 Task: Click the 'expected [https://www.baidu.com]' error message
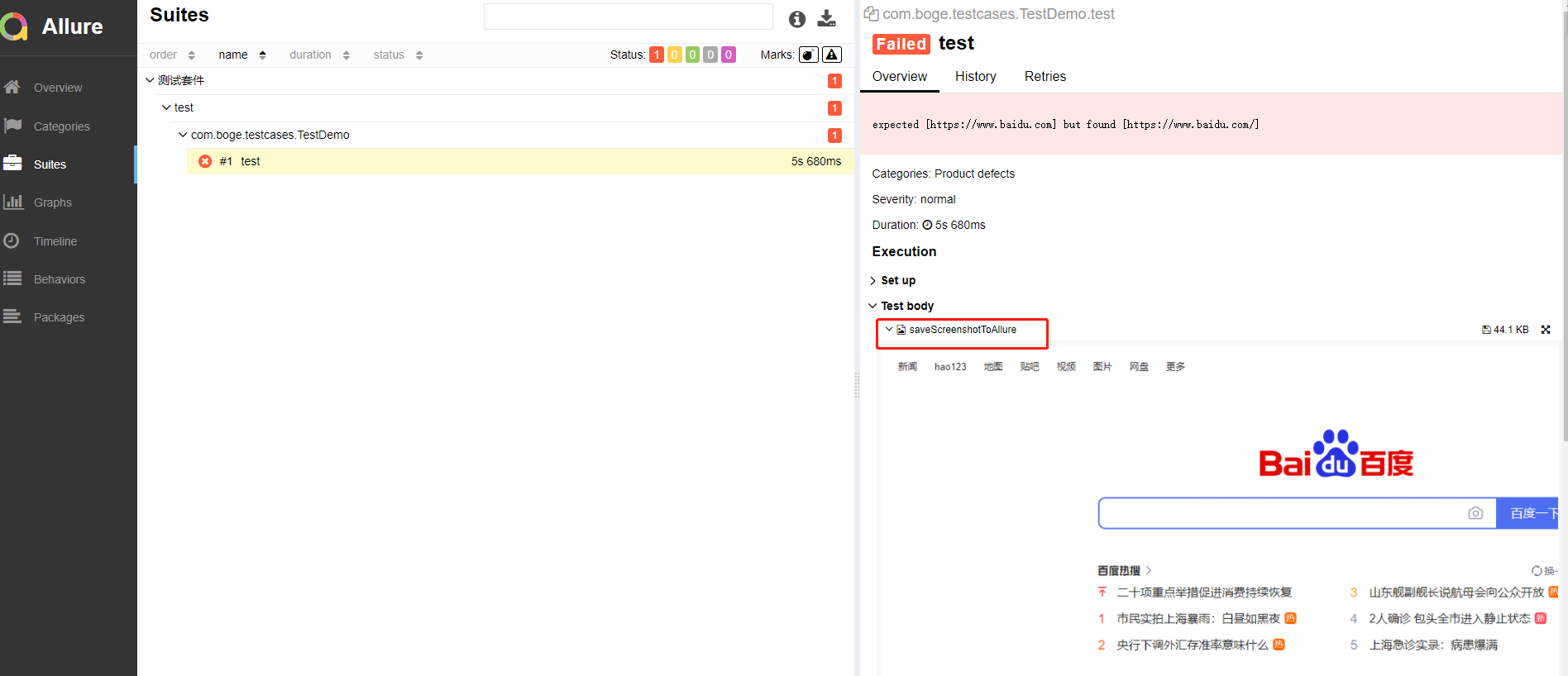tap(1065, 125)
